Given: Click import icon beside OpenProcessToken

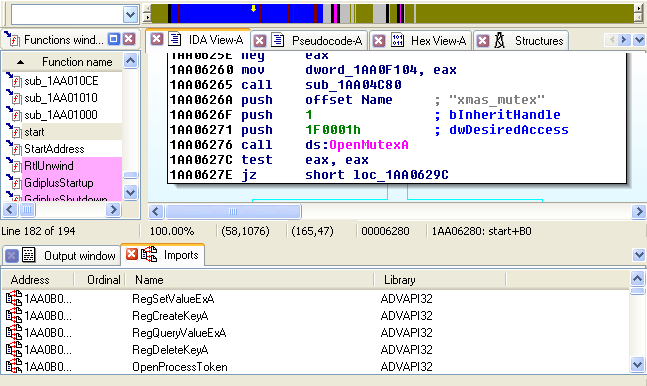Looking at the screenshot, I should [14, 366].
